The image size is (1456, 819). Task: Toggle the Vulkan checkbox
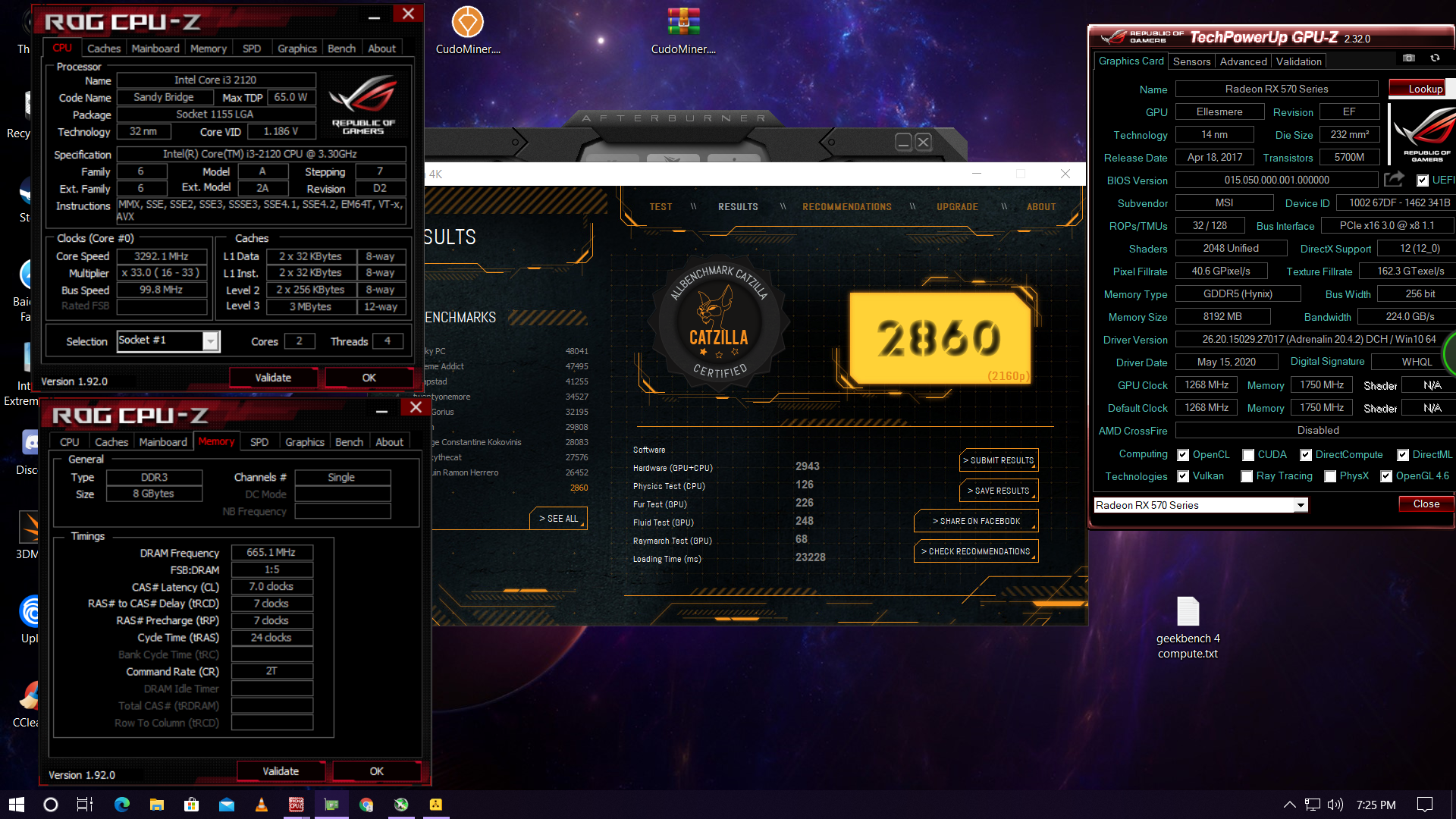(1183, 476)
